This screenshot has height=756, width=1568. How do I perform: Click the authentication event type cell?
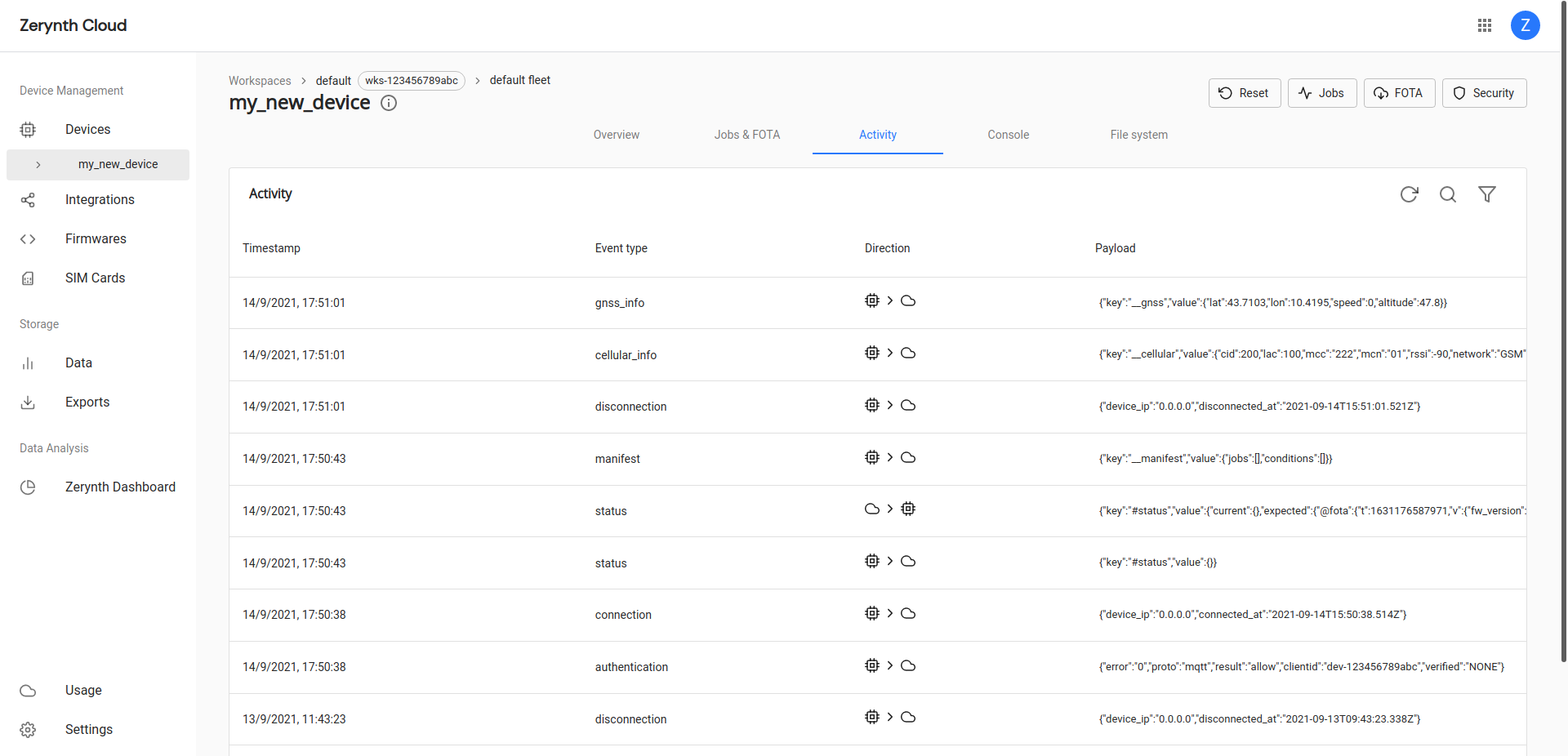(x=631, y=667)
